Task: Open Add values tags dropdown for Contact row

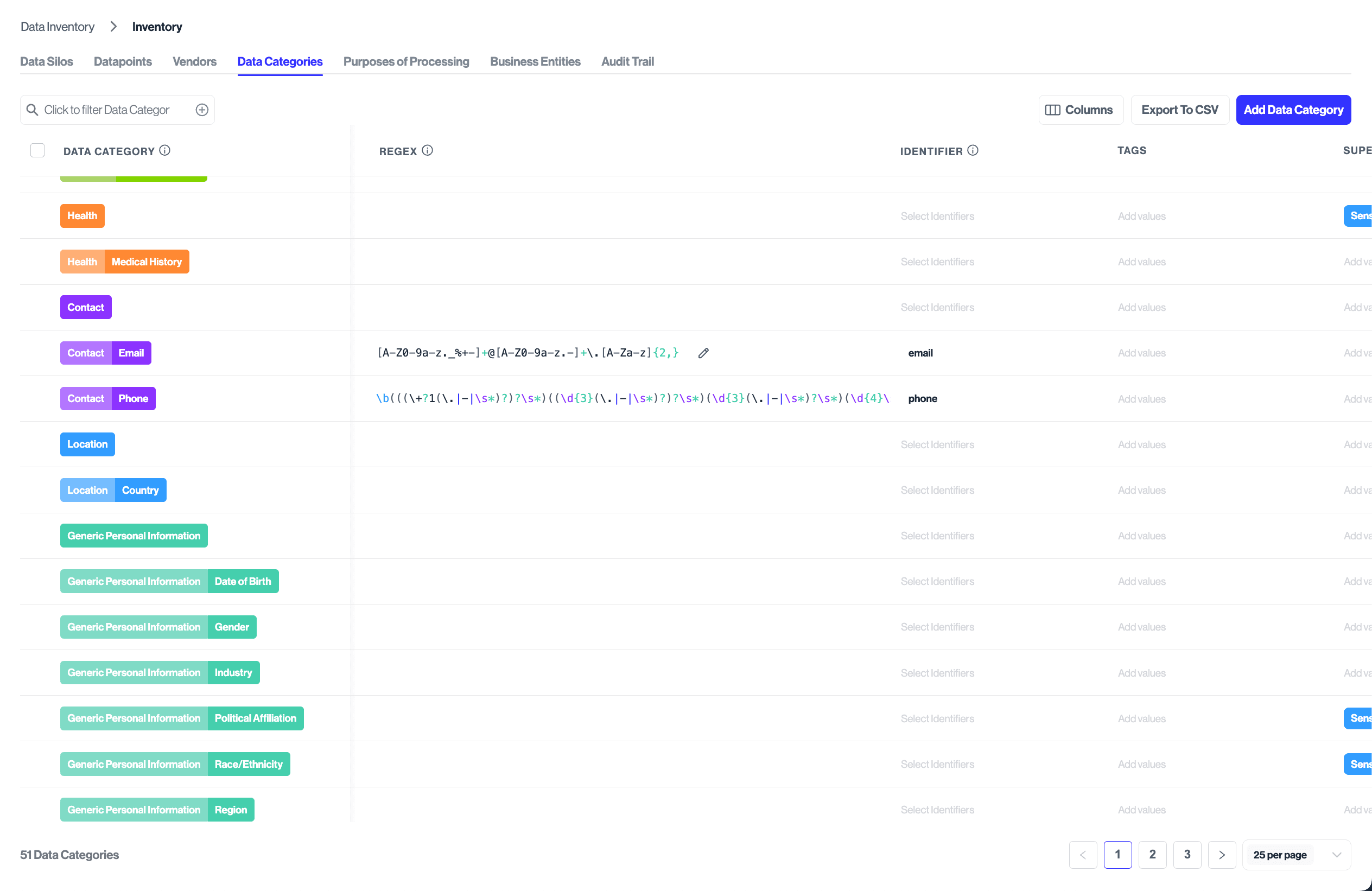Action: click(x=1141, y=307)
